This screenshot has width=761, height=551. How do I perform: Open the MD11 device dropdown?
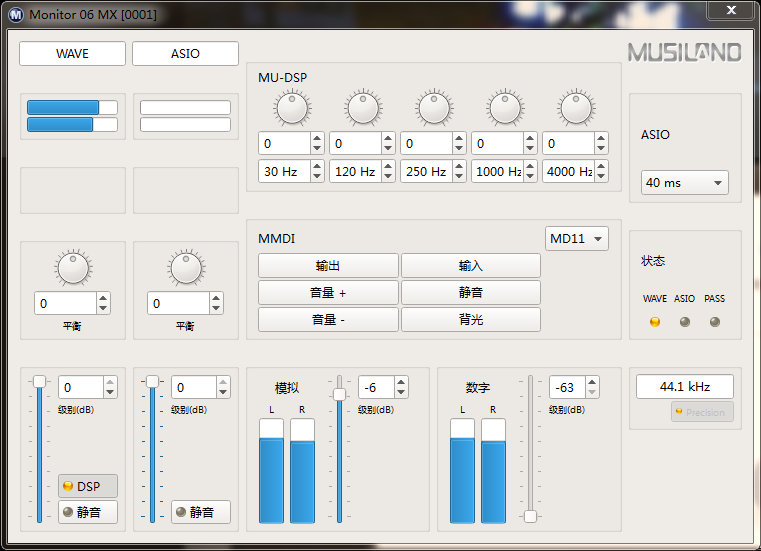[x=577, y=238]
